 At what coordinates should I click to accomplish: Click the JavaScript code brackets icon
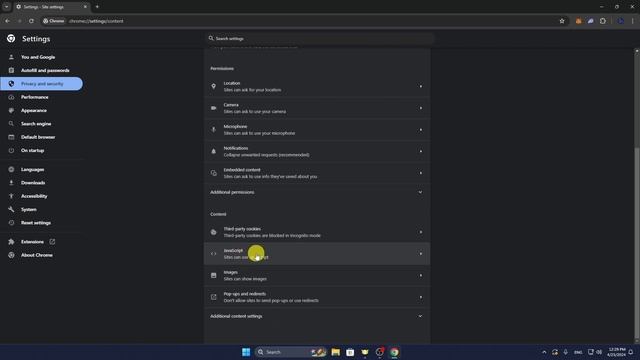(x=213, y=253)
